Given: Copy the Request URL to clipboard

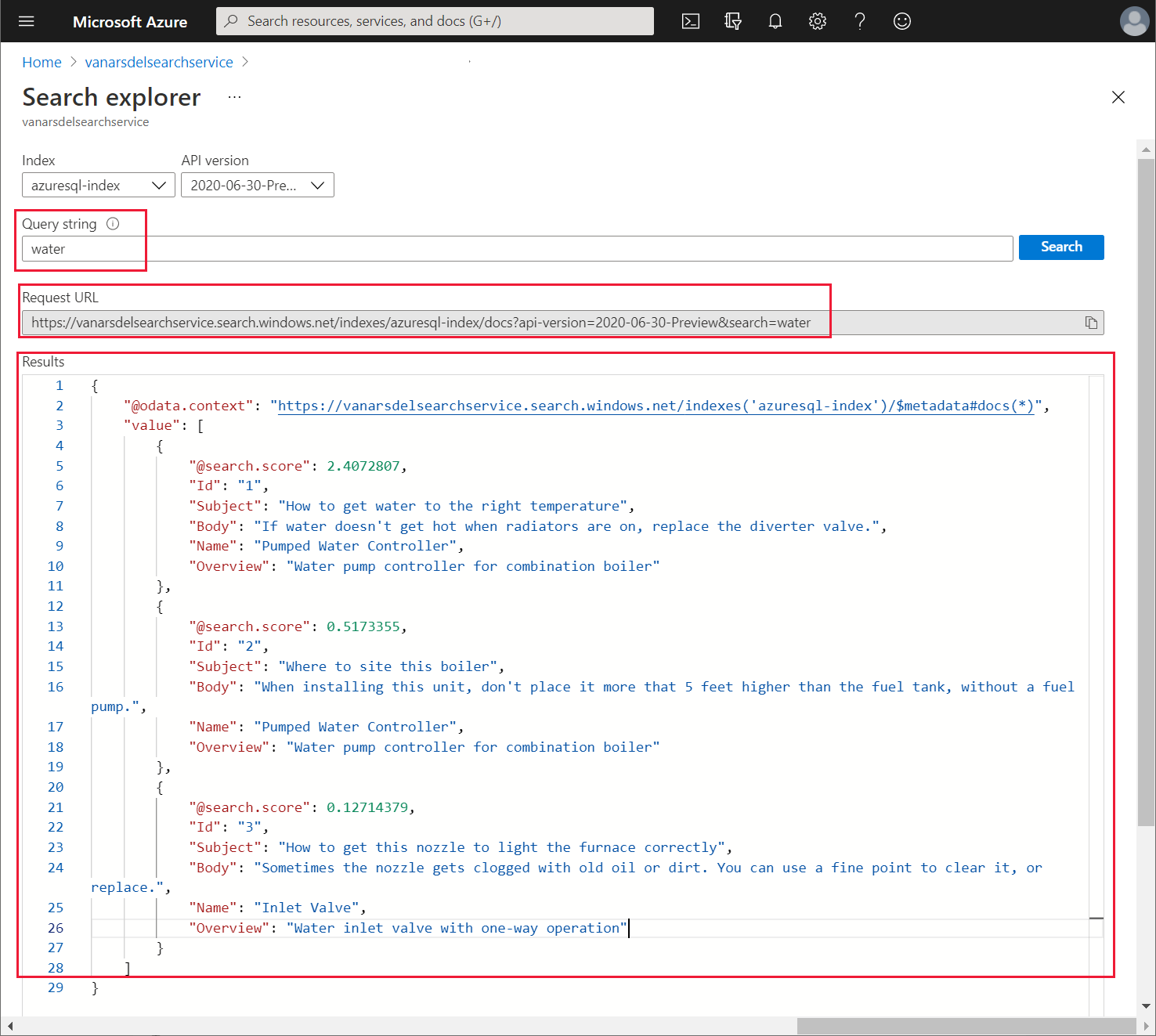Looking at the screenshot, I should 1091,323.
